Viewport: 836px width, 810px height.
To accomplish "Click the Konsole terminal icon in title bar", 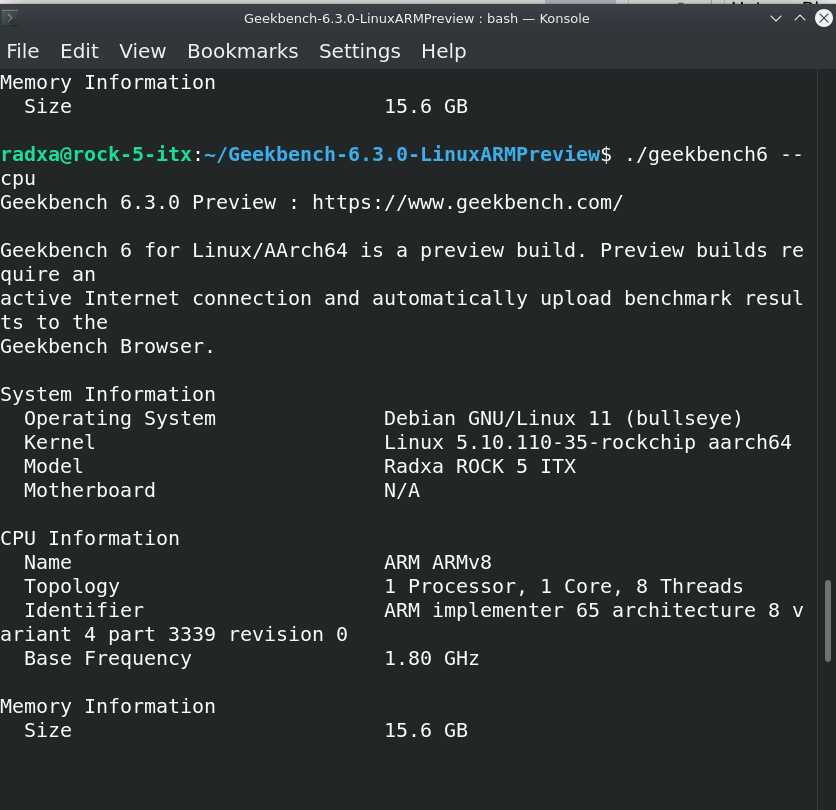I will 10,18.
